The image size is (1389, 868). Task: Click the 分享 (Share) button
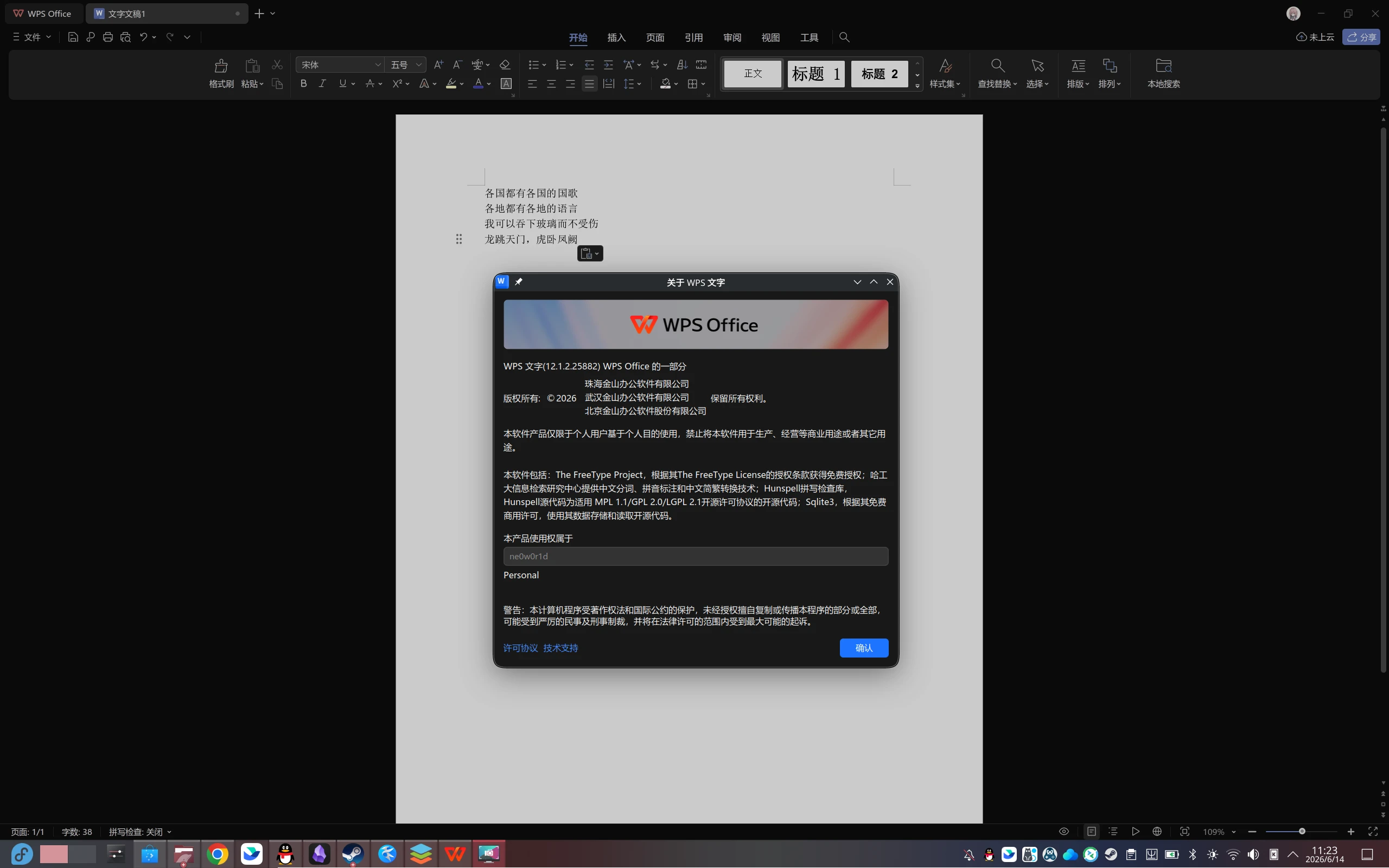tap(1361, 37)
